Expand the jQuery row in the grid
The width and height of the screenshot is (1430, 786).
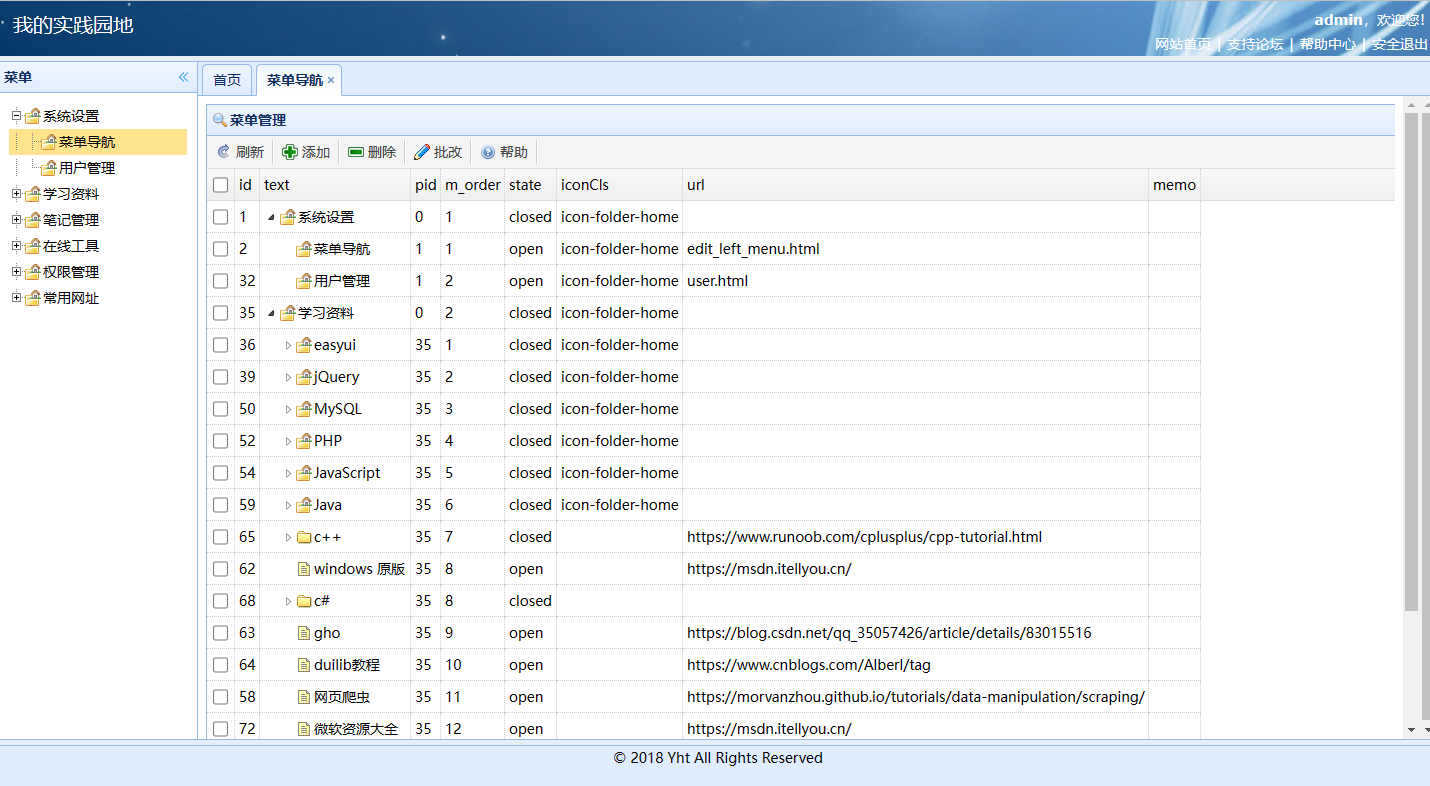click(288, 377)
